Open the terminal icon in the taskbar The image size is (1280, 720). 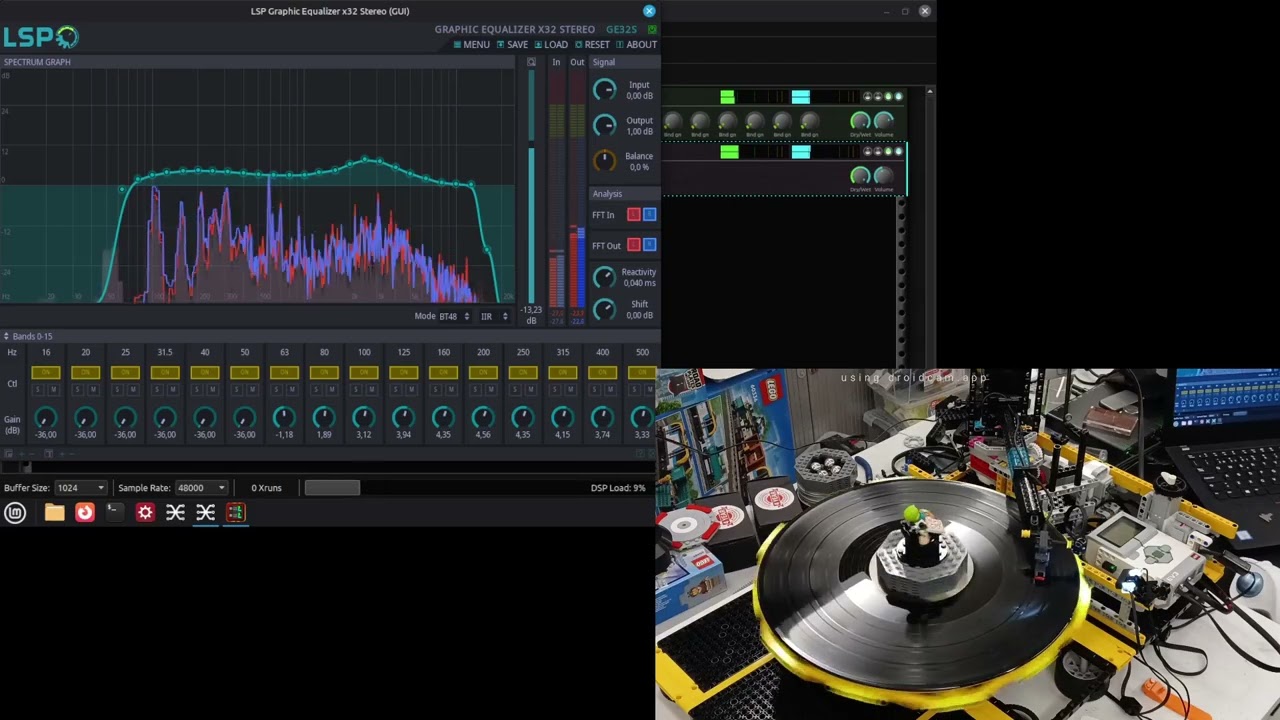click(x=114, y=512)
